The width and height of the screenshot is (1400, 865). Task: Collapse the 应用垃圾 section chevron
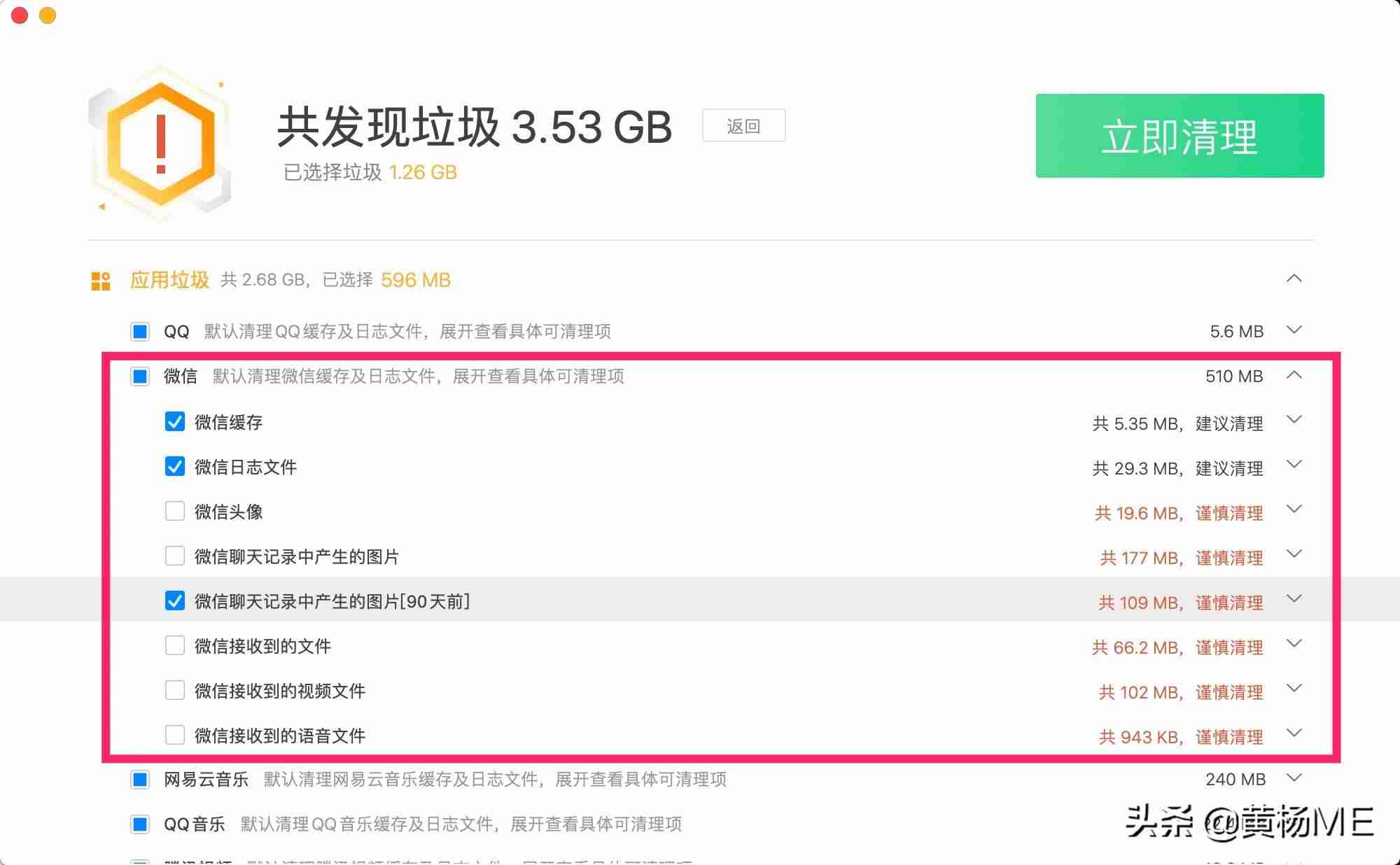tap(1294, 279)
